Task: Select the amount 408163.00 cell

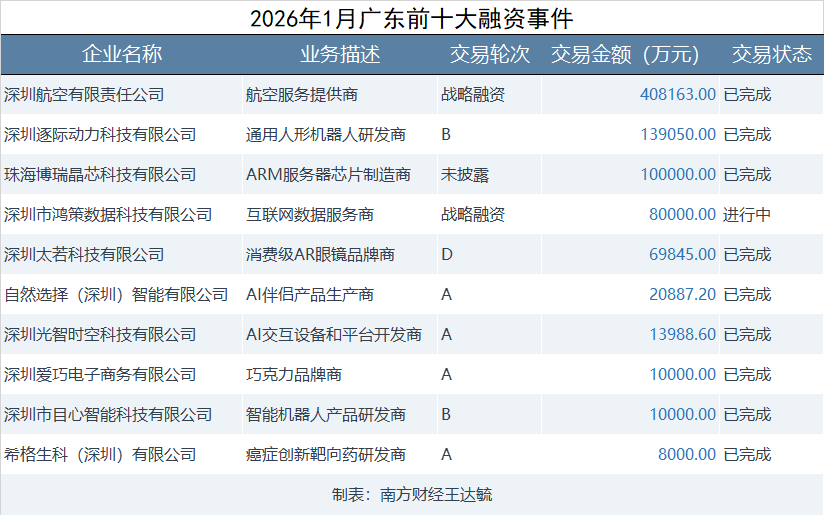Action: click(x=677, y=95)
